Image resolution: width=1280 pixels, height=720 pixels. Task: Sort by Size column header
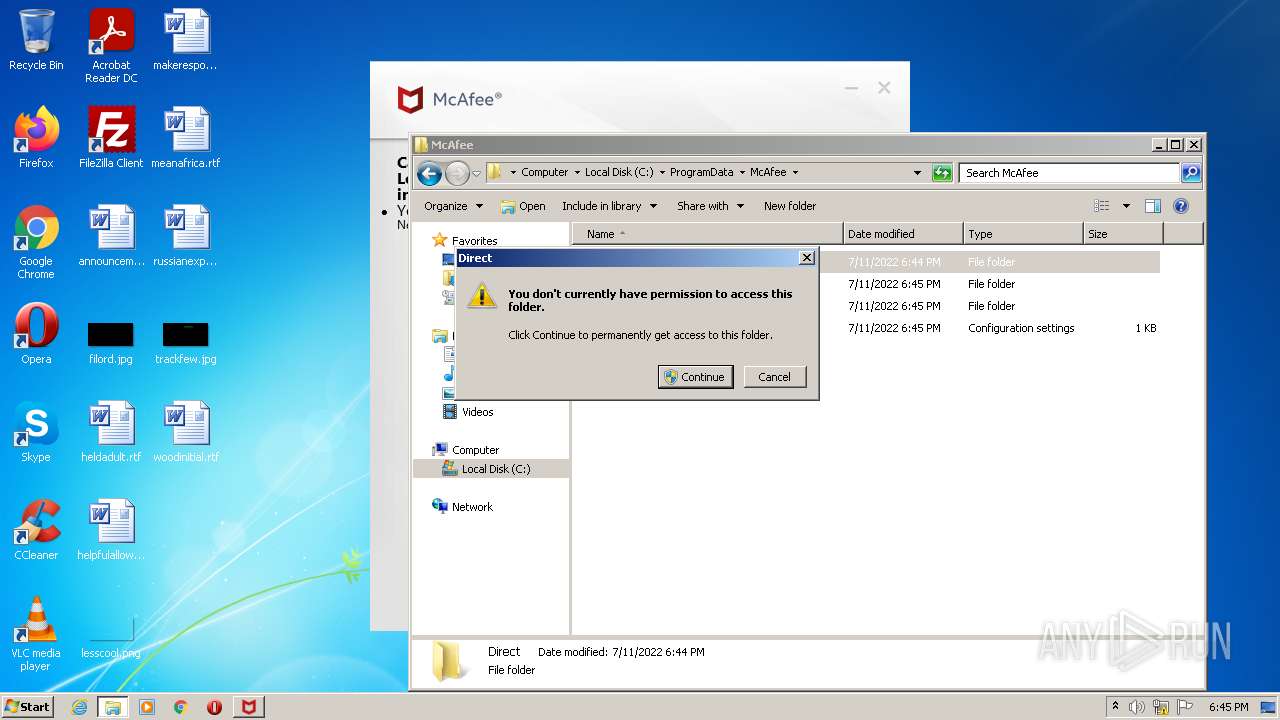click(x=1123, y=234)
